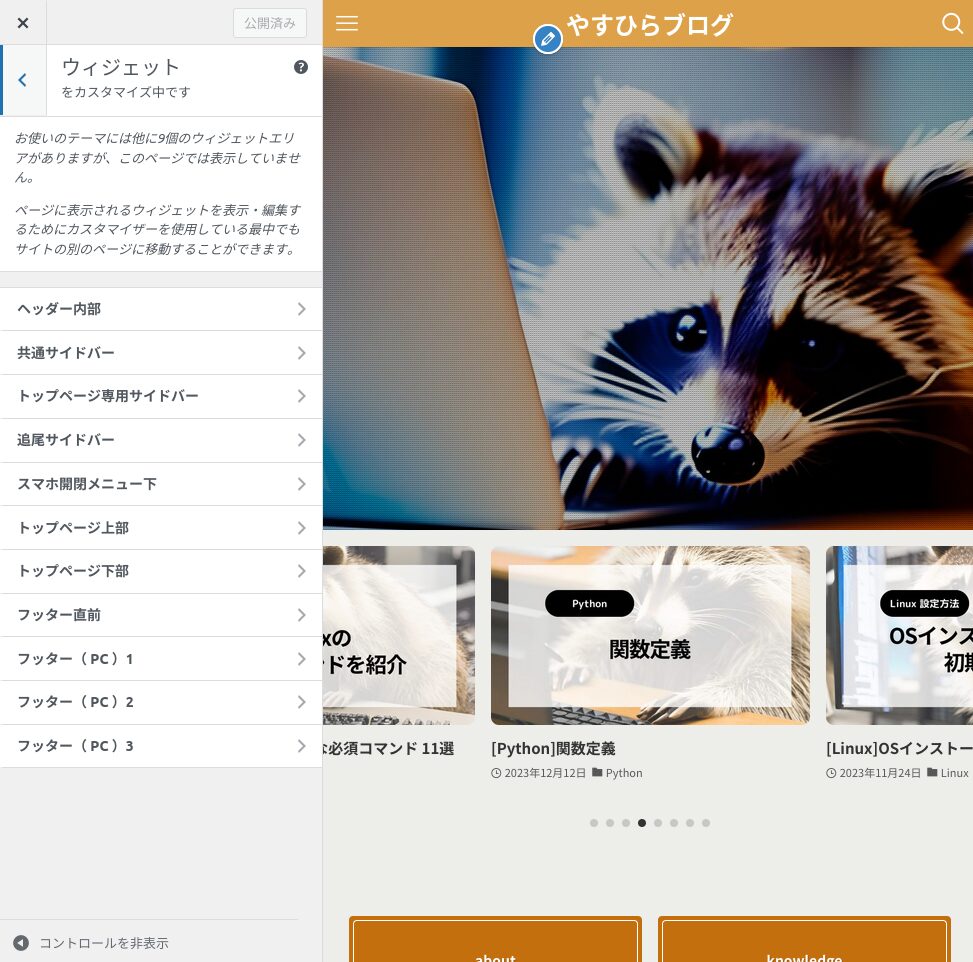973x962 pixels.
Task: Click the black Python category badge
Action: 590,603
